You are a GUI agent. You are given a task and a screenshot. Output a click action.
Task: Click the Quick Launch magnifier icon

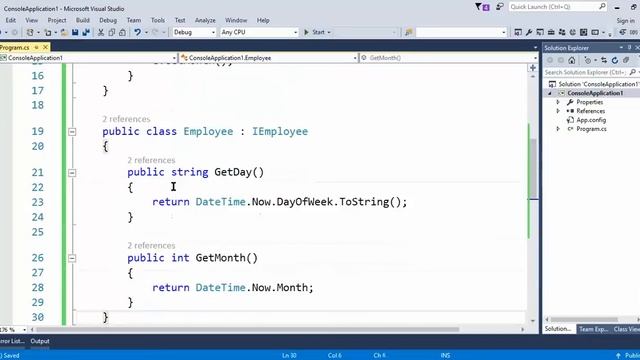pyautogui.click(x=602, y=7)
